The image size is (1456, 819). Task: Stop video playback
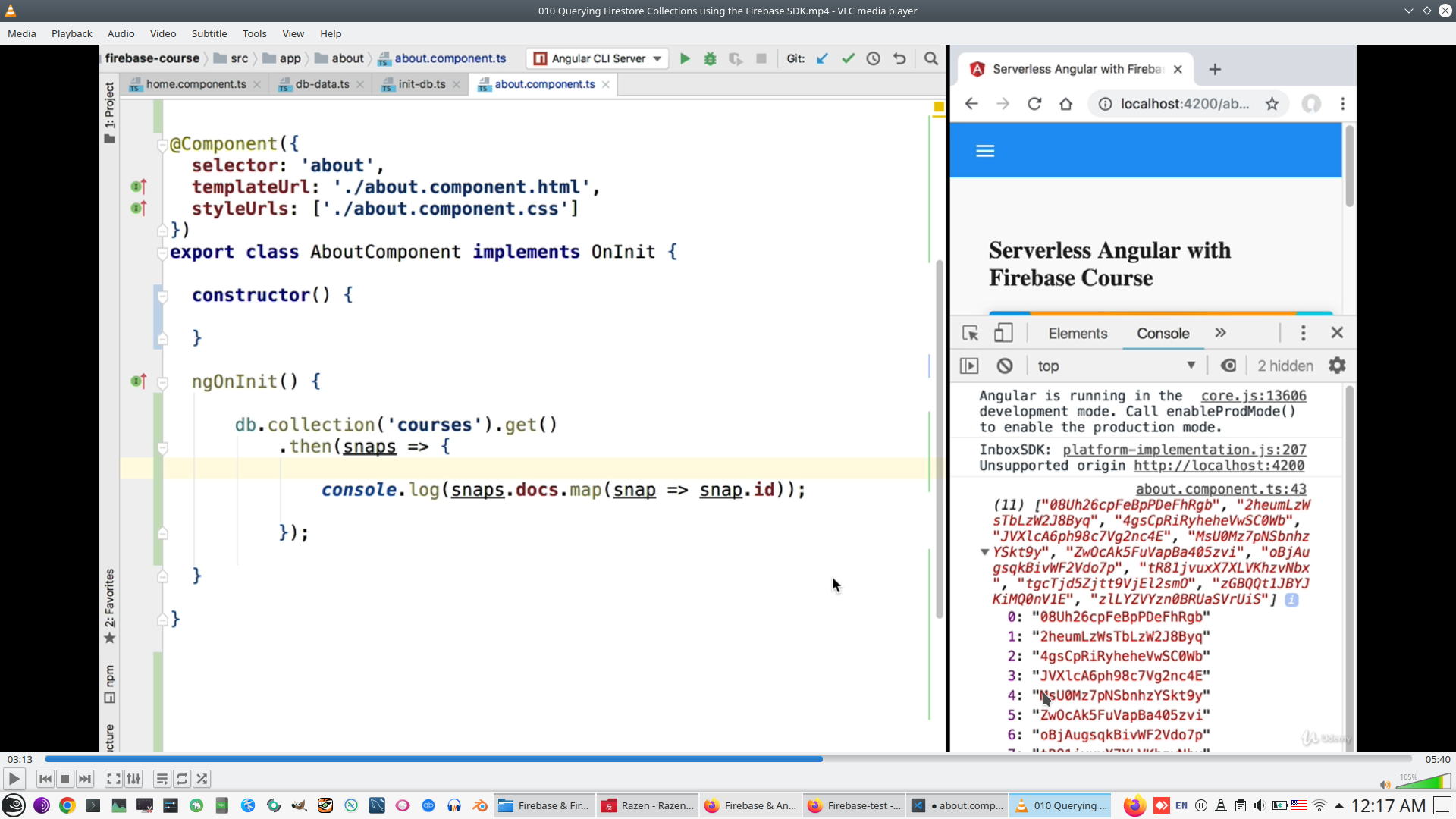click(65, 779)
